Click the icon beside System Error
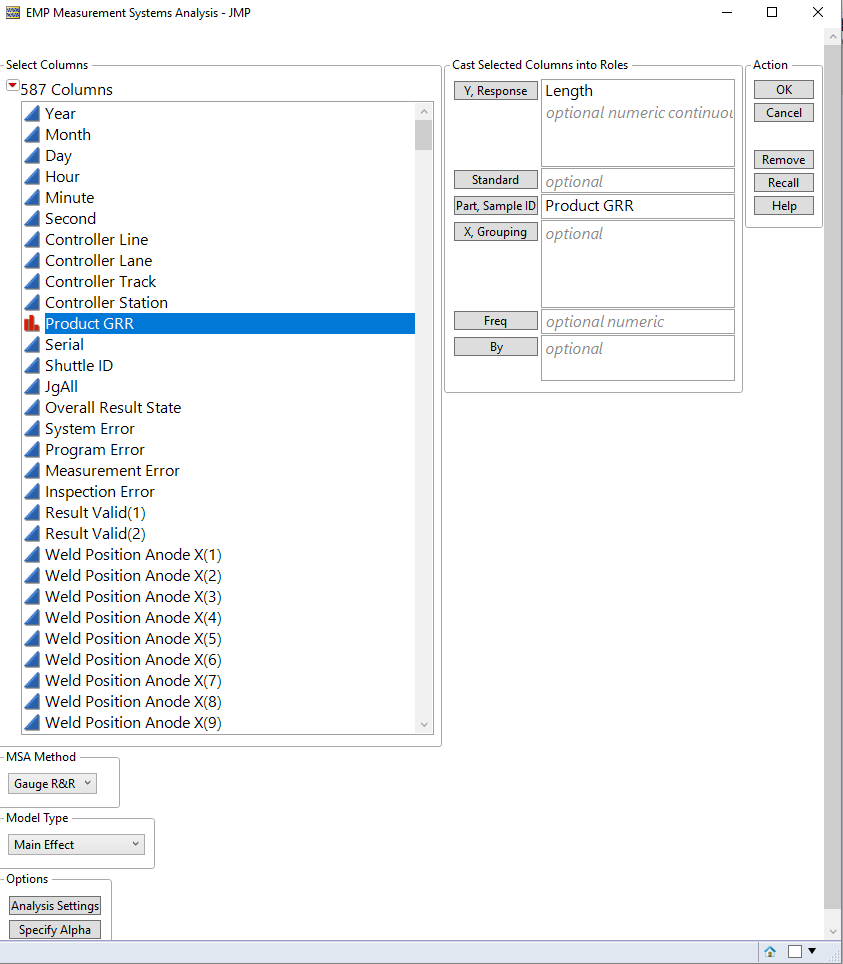 pos(32,429)
